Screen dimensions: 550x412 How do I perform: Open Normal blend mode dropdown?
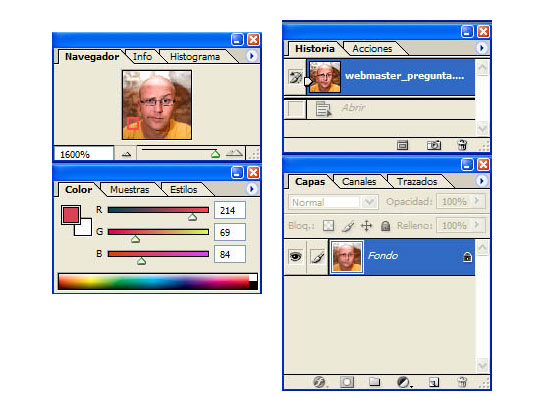pos(334,202)
